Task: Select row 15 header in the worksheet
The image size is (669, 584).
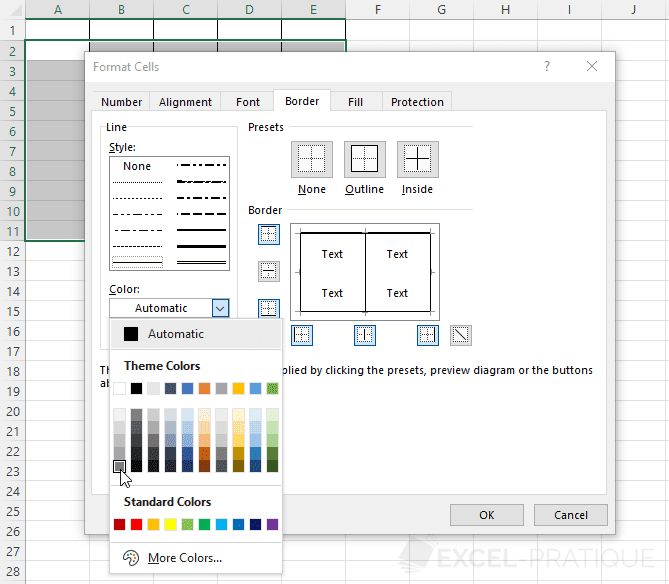Action: point(13,311)
